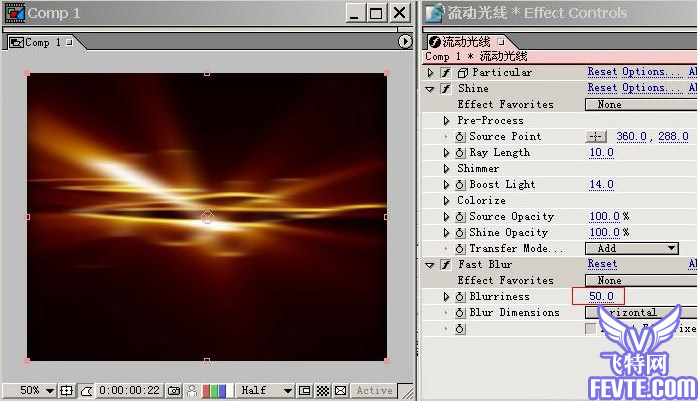Reset the Particular effect
The width and height of the screenshot is (698, 401).
[602, 72]
